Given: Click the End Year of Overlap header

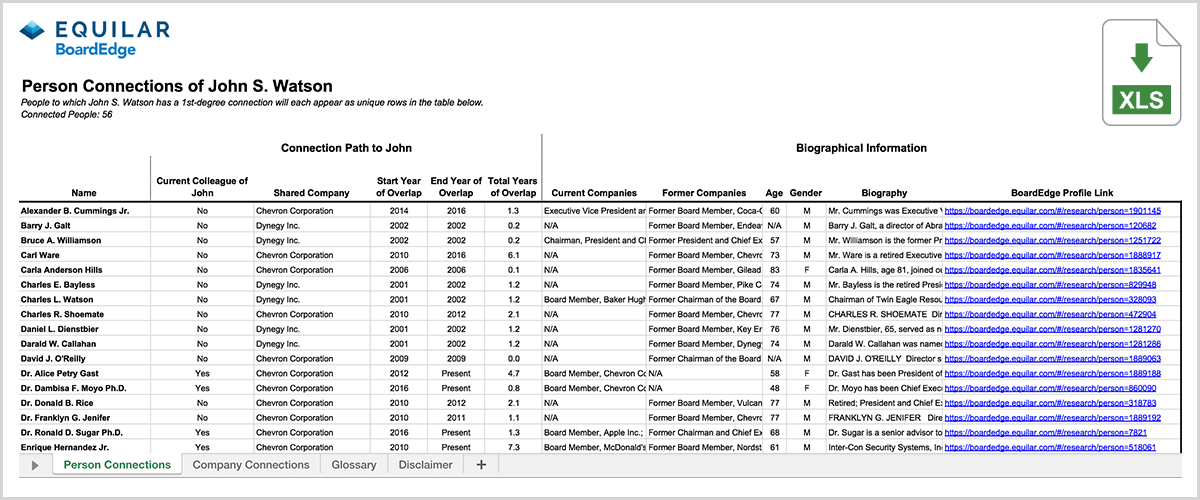Looking at the screenshot, I should click(456, 187).
